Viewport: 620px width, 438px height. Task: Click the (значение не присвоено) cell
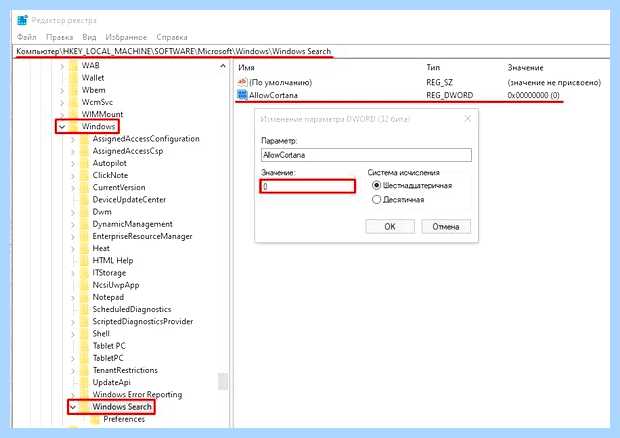point(554,83)
